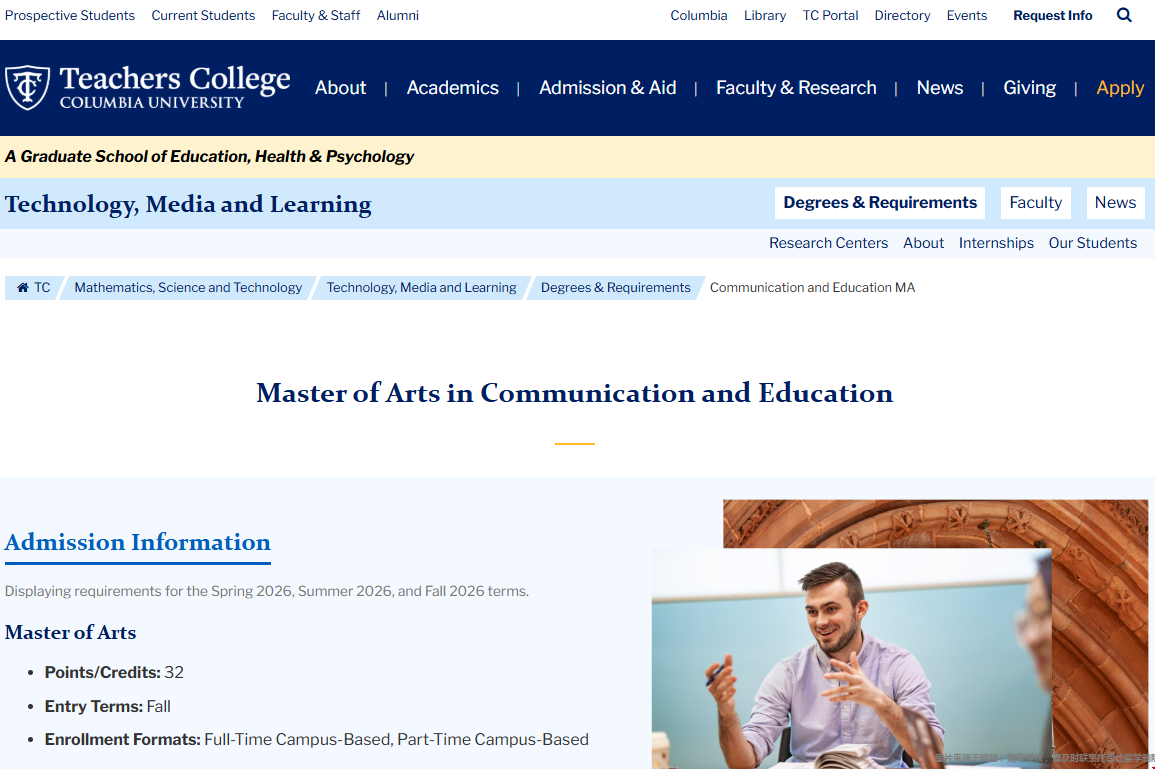Viewport: 1155px width, 769px height.
Task: Open Research Centers sub-navigation link
Action: click(x=828, y=243)
